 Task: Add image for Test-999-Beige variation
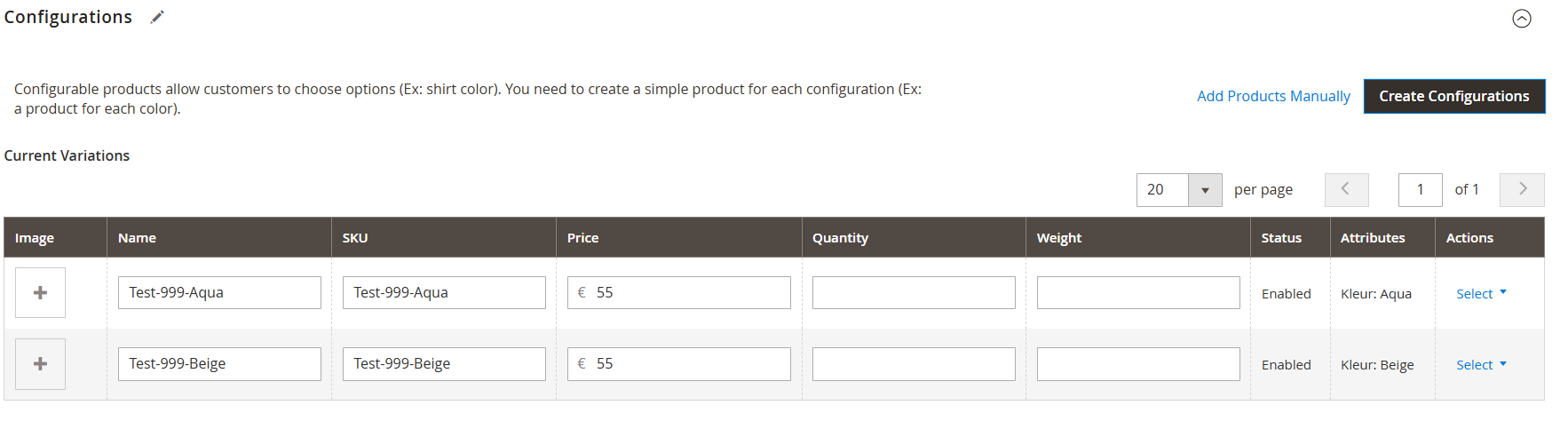pyautogui.click(x=40, y=363)
